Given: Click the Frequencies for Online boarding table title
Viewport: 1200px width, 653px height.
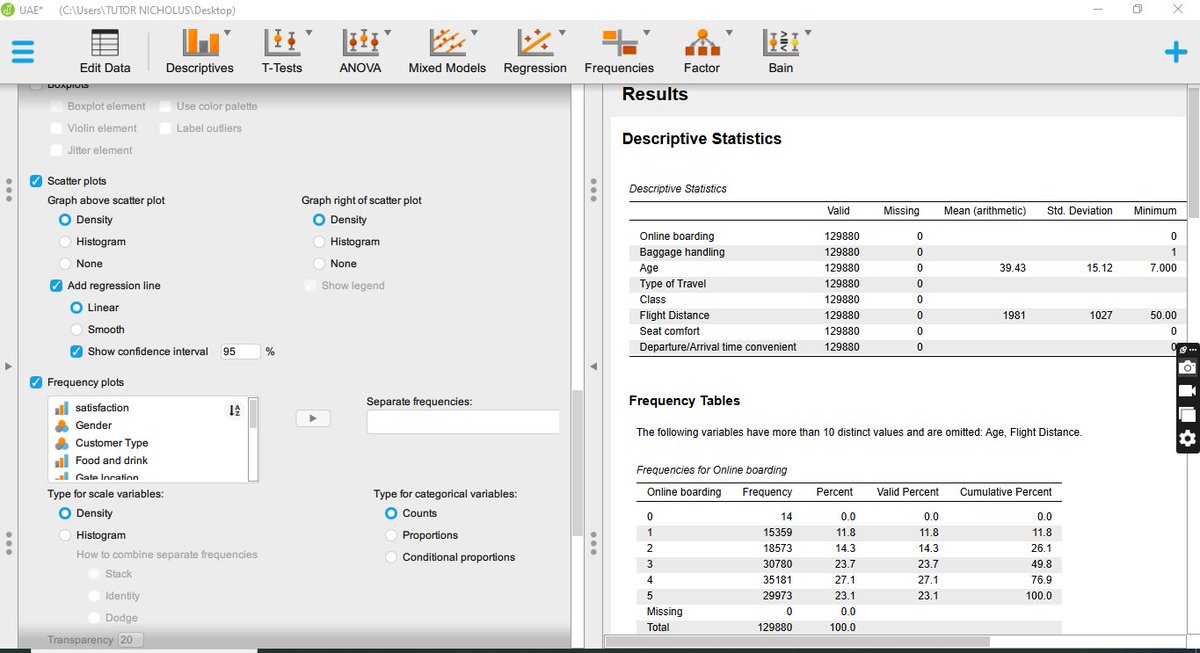Looking at the screenshot, I should pos(712,470).
